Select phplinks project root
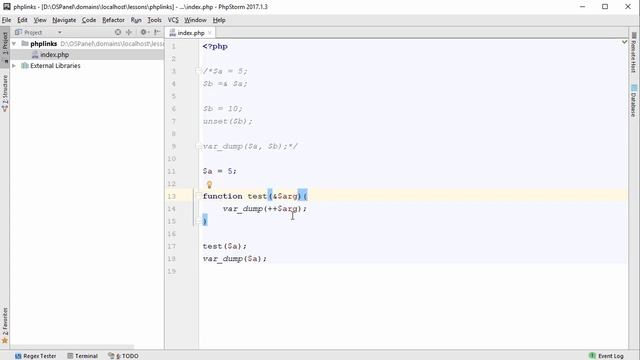640x360 pixels. click(43, 44)
